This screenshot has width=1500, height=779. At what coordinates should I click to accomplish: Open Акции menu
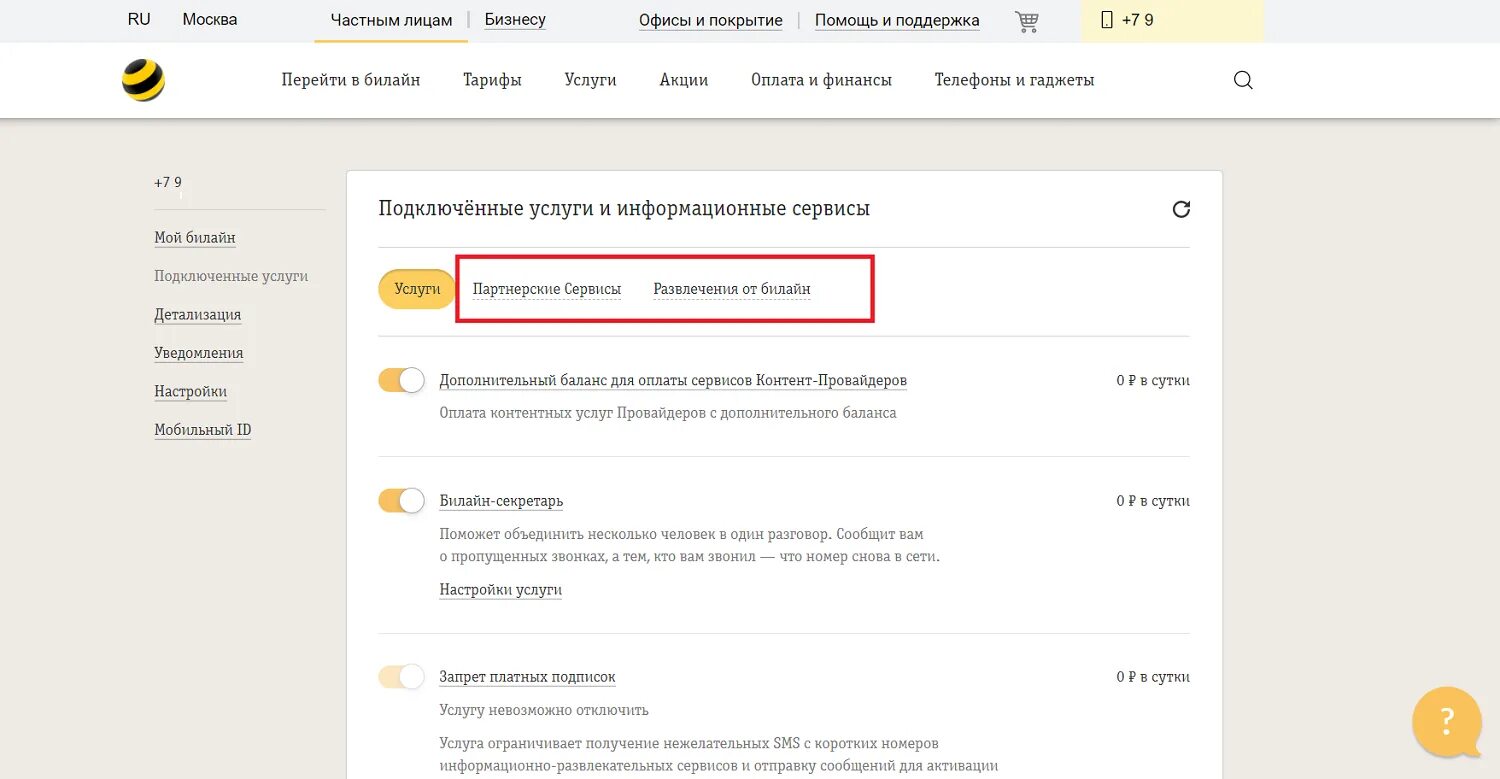click(684, 80)
